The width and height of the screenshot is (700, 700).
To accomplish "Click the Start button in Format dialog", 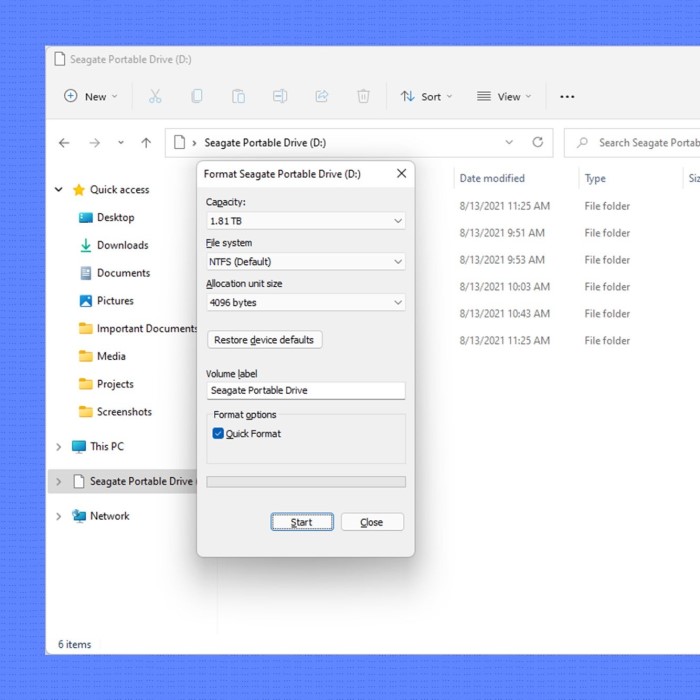I will pyautogui.click(x=302, y=522).
